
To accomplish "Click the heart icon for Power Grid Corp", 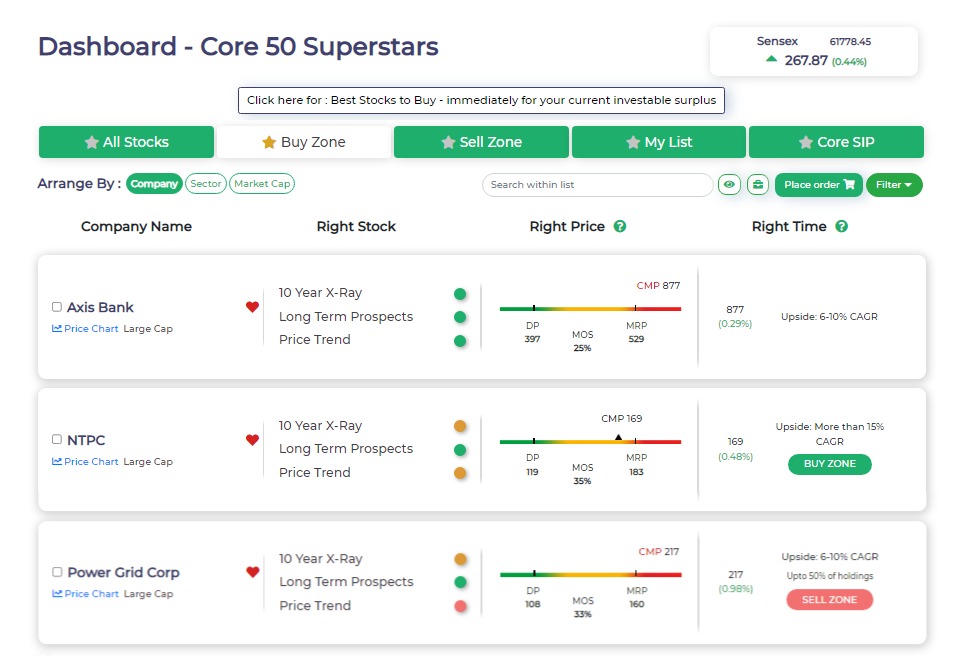I will 252,572.
